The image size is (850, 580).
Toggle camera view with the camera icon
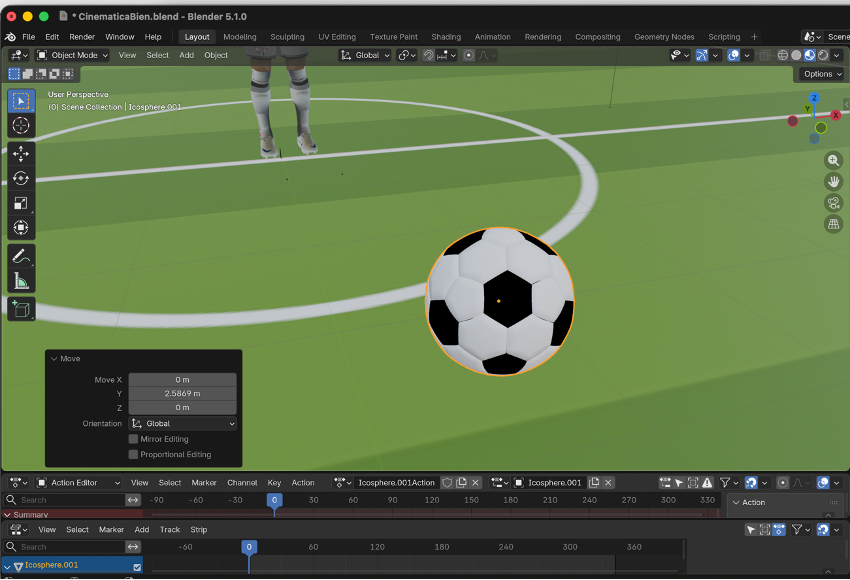[x=833, y=203]
